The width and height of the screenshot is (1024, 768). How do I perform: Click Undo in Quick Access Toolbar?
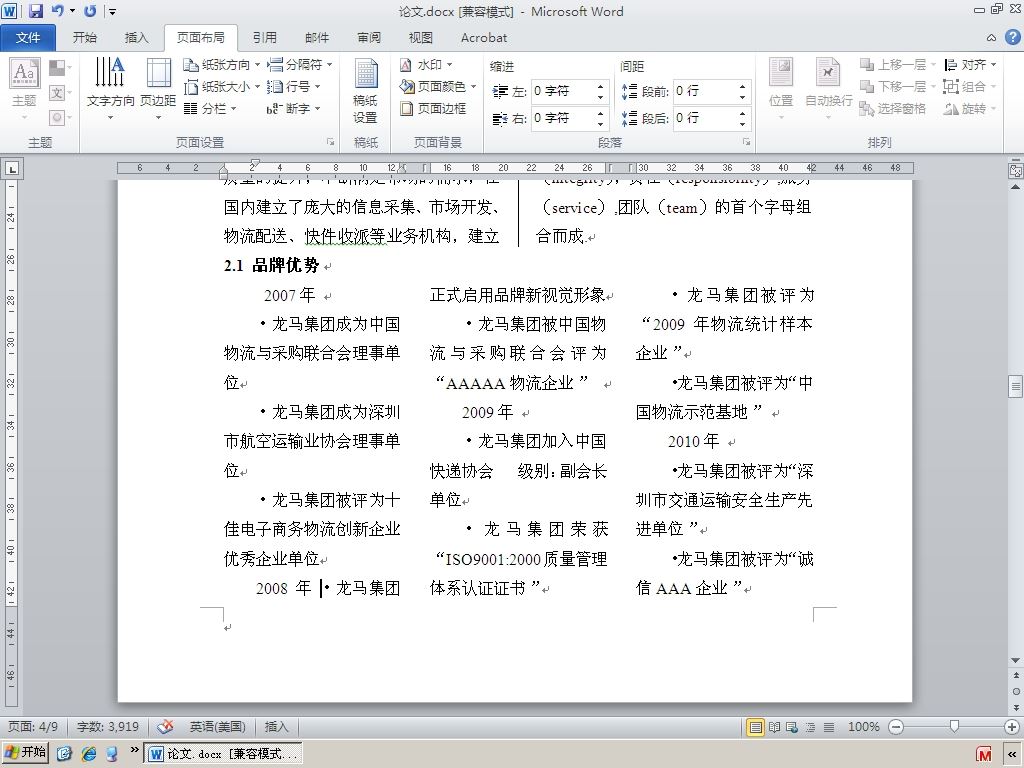[58, 10]
